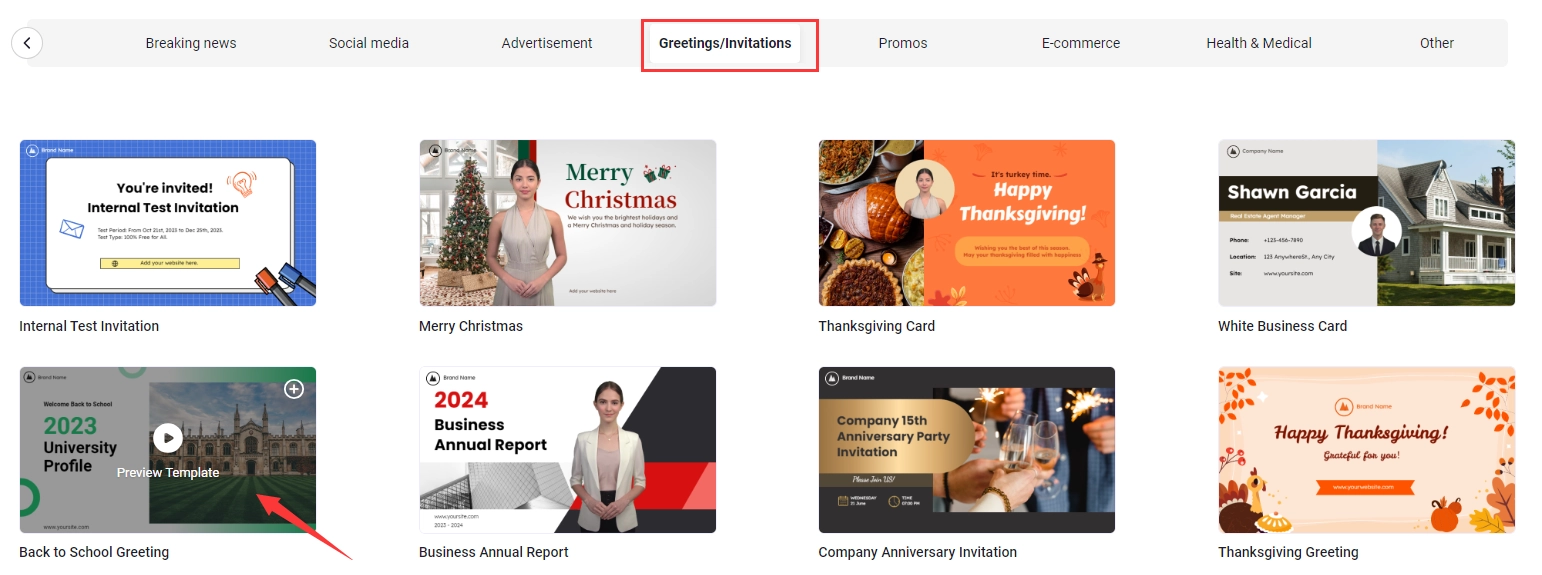Select the Advertisement category tab
The height and width of the screenshot is (575, 1542).
(547, 43)
